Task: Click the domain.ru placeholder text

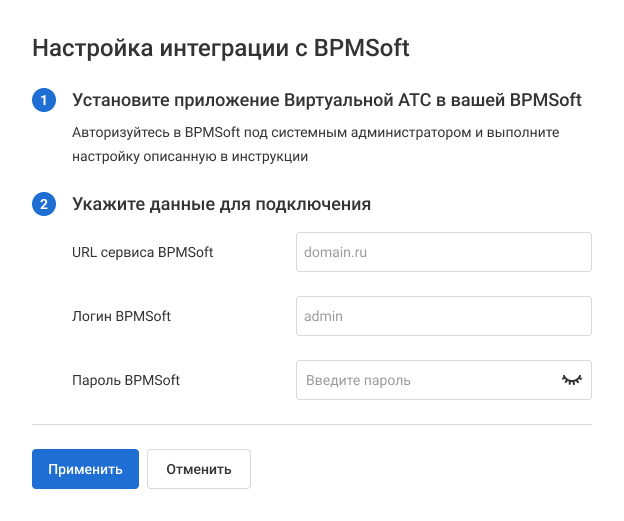Action: [x=335, y=253]
